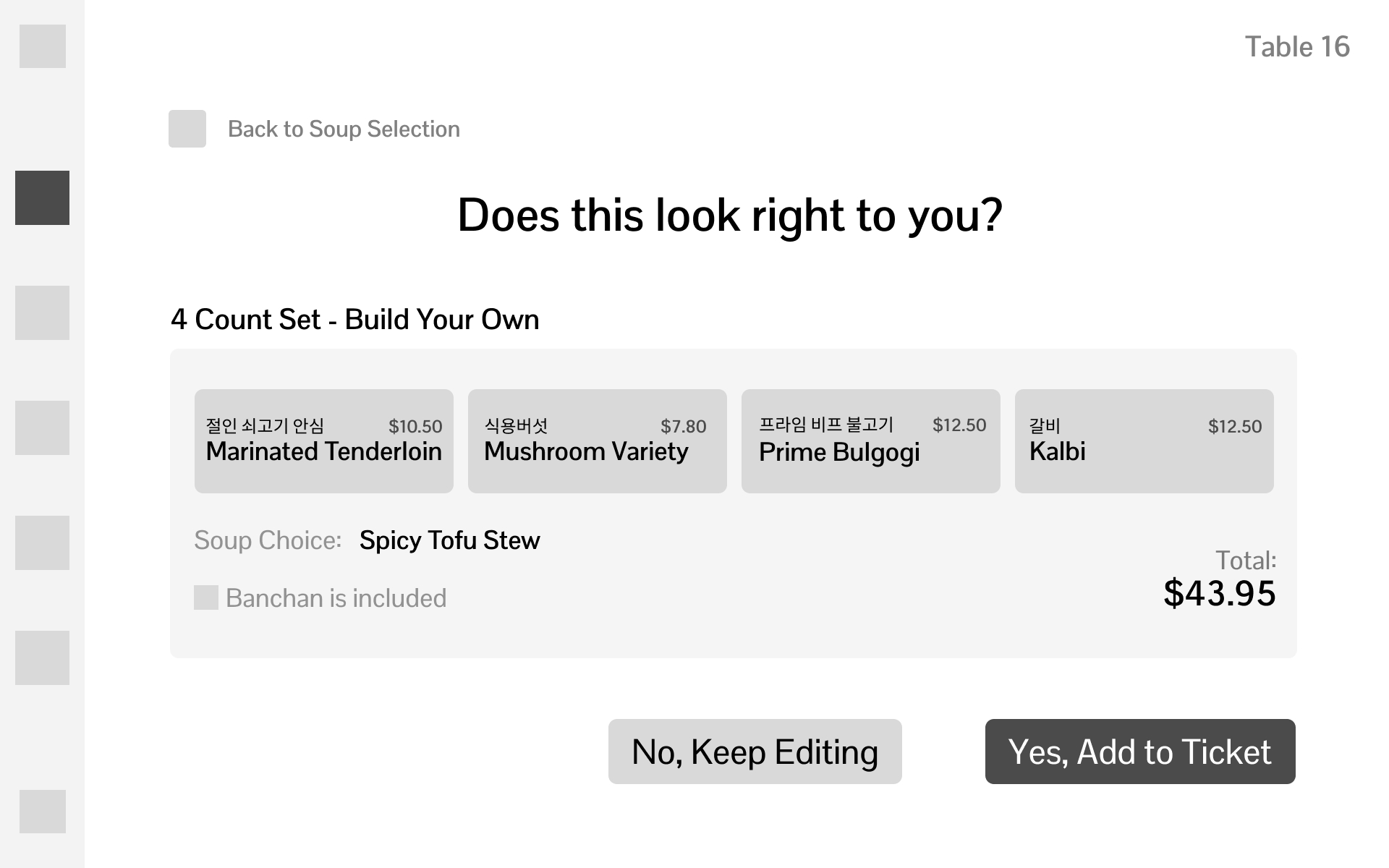Screen dimensions: 1389x868
Task: Click the Table 16 label
Action: pyautogui.click(x=1296, y=47)
